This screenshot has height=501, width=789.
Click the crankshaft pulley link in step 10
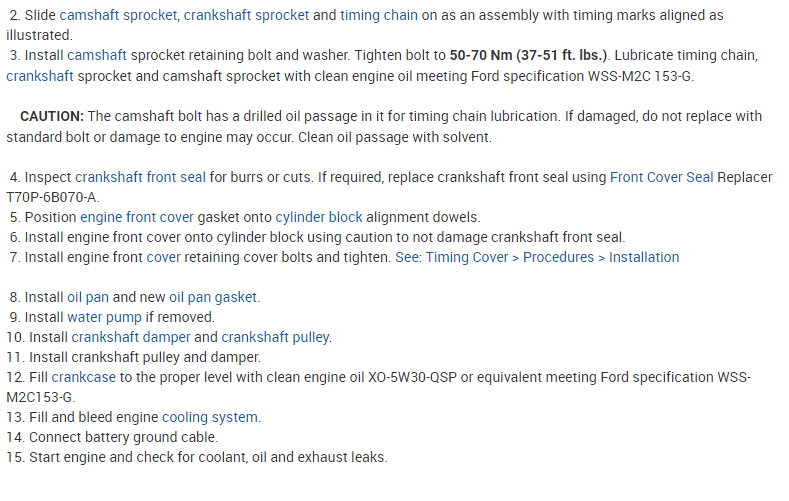click(x=276, y=337)
